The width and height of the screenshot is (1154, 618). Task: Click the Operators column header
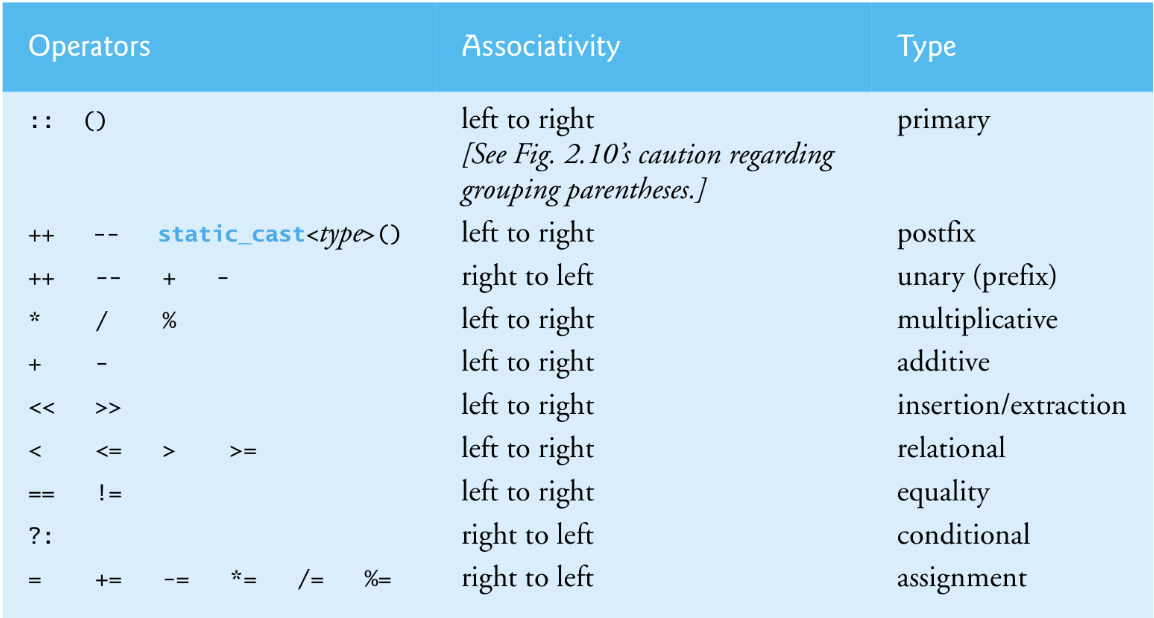[x=89, y=46]
